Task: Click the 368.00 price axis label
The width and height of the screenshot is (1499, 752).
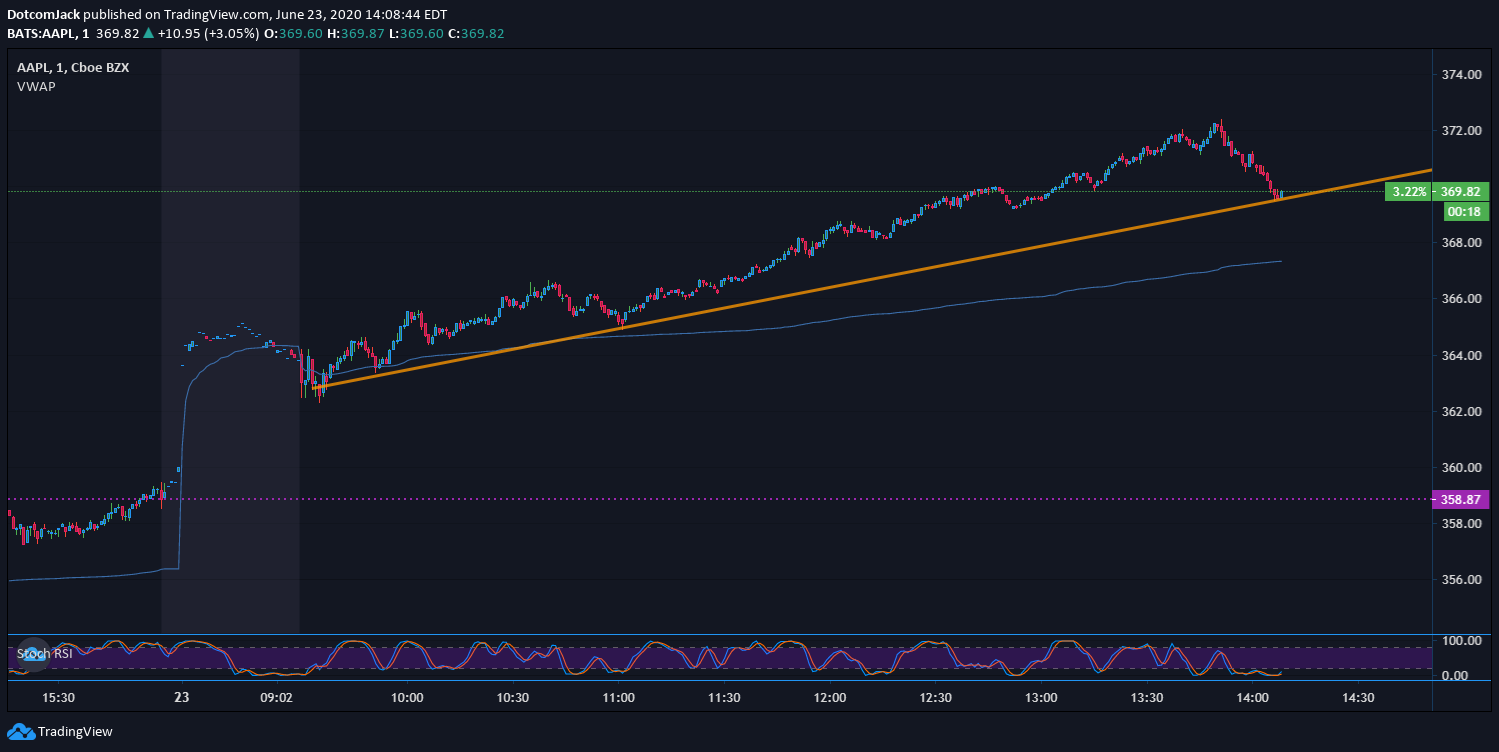Action: (1461, 243)
